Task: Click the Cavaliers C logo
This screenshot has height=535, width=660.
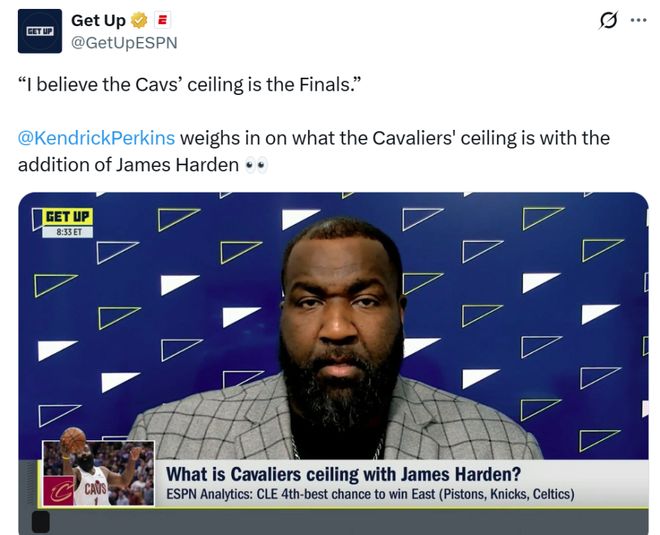Action: (x=59, y=491)
